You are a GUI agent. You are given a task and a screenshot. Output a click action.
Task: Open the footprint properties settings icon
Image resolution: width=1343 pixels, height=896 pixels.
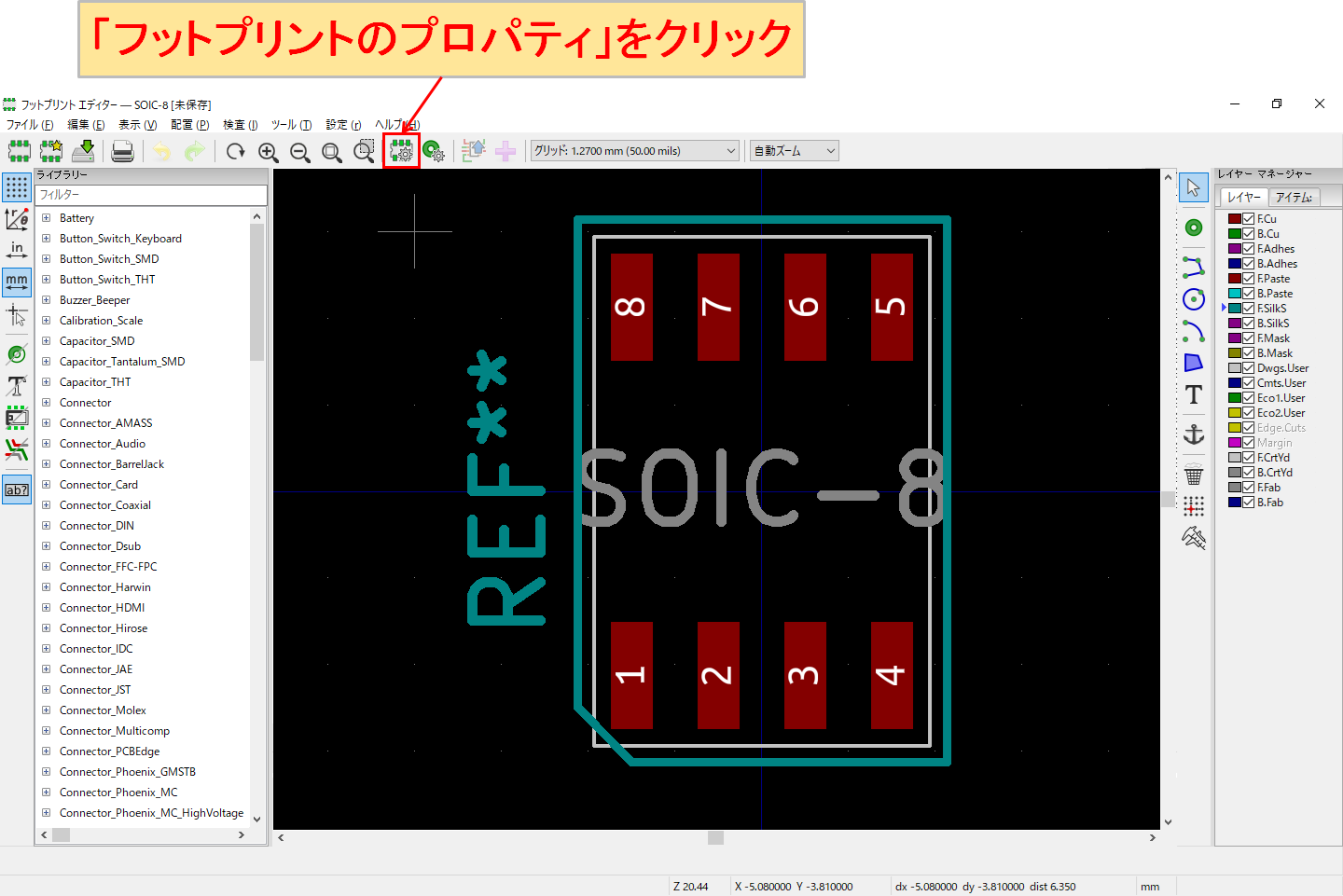click(401, 150)
